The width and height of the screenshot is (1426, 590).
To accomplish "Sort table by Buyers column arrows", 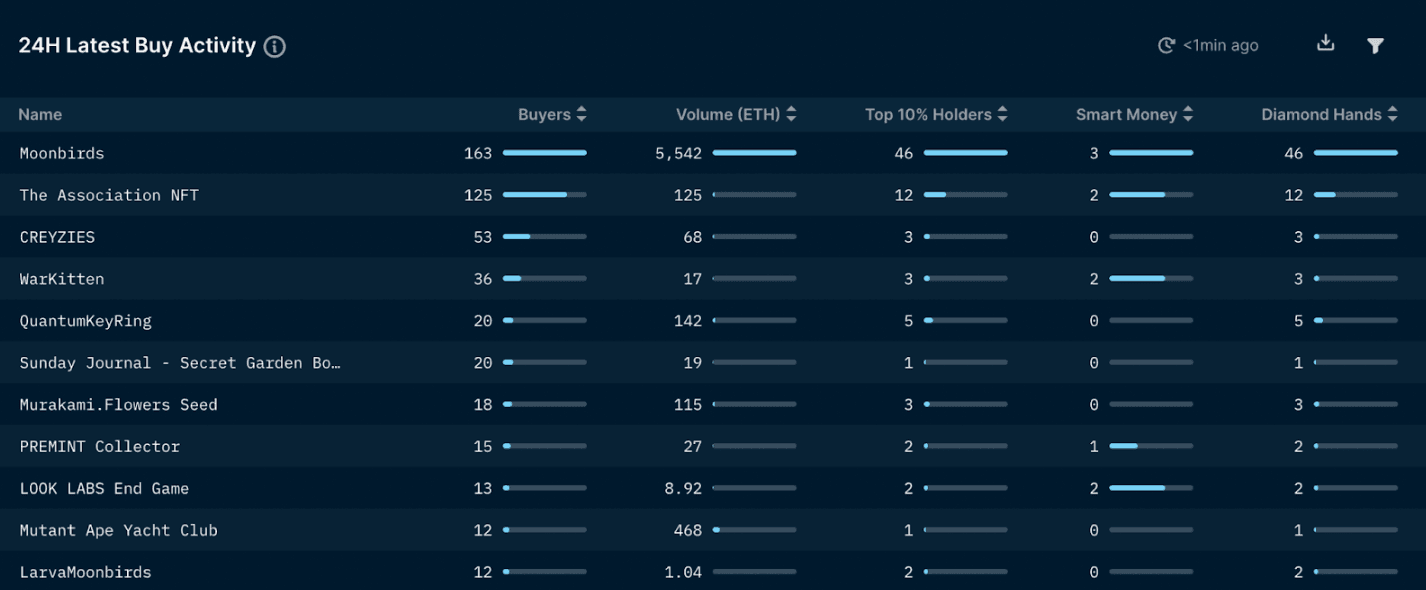I will point(581,115).
